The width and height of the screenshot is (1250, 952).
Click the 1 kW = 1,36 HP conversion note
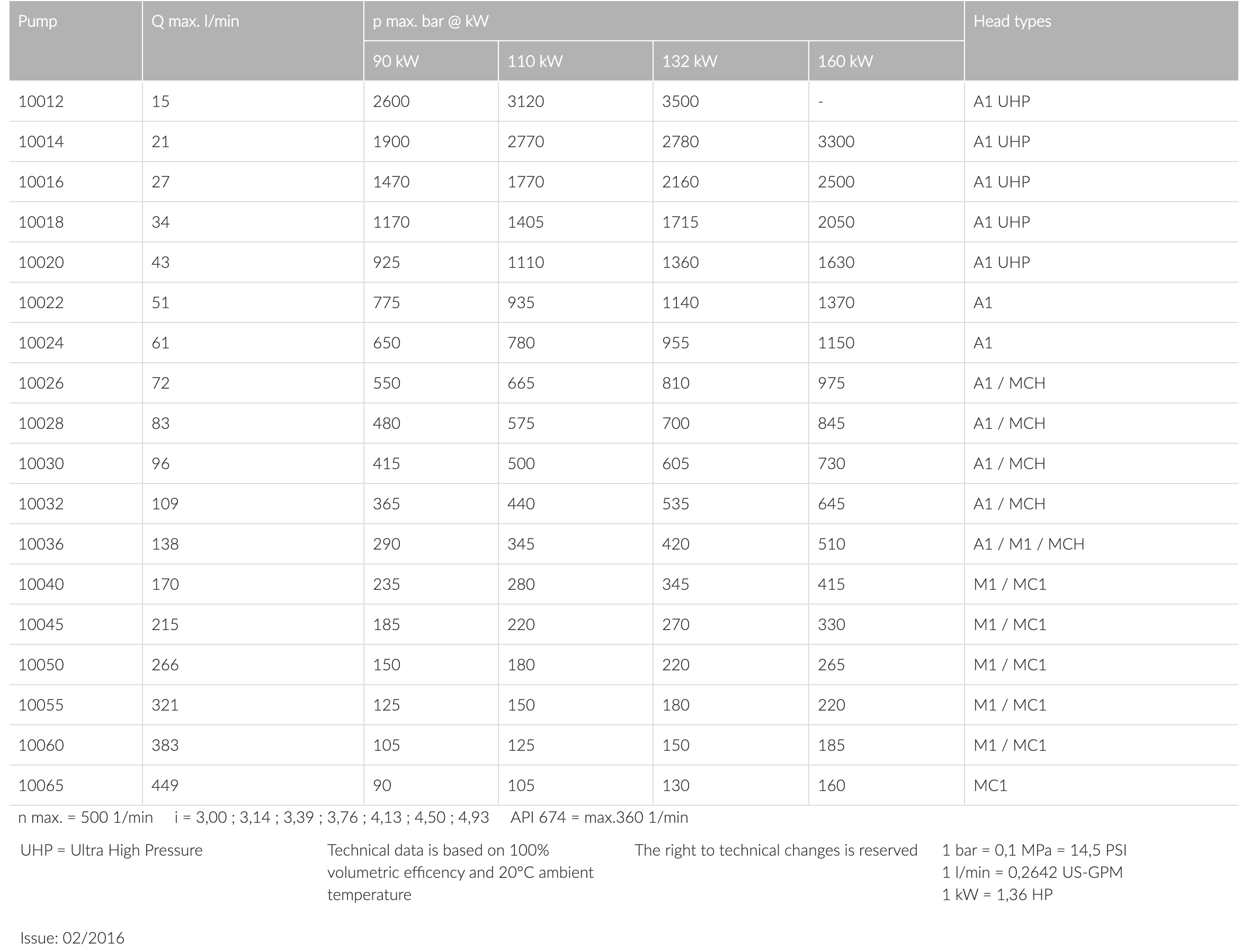tap(997, 895)
